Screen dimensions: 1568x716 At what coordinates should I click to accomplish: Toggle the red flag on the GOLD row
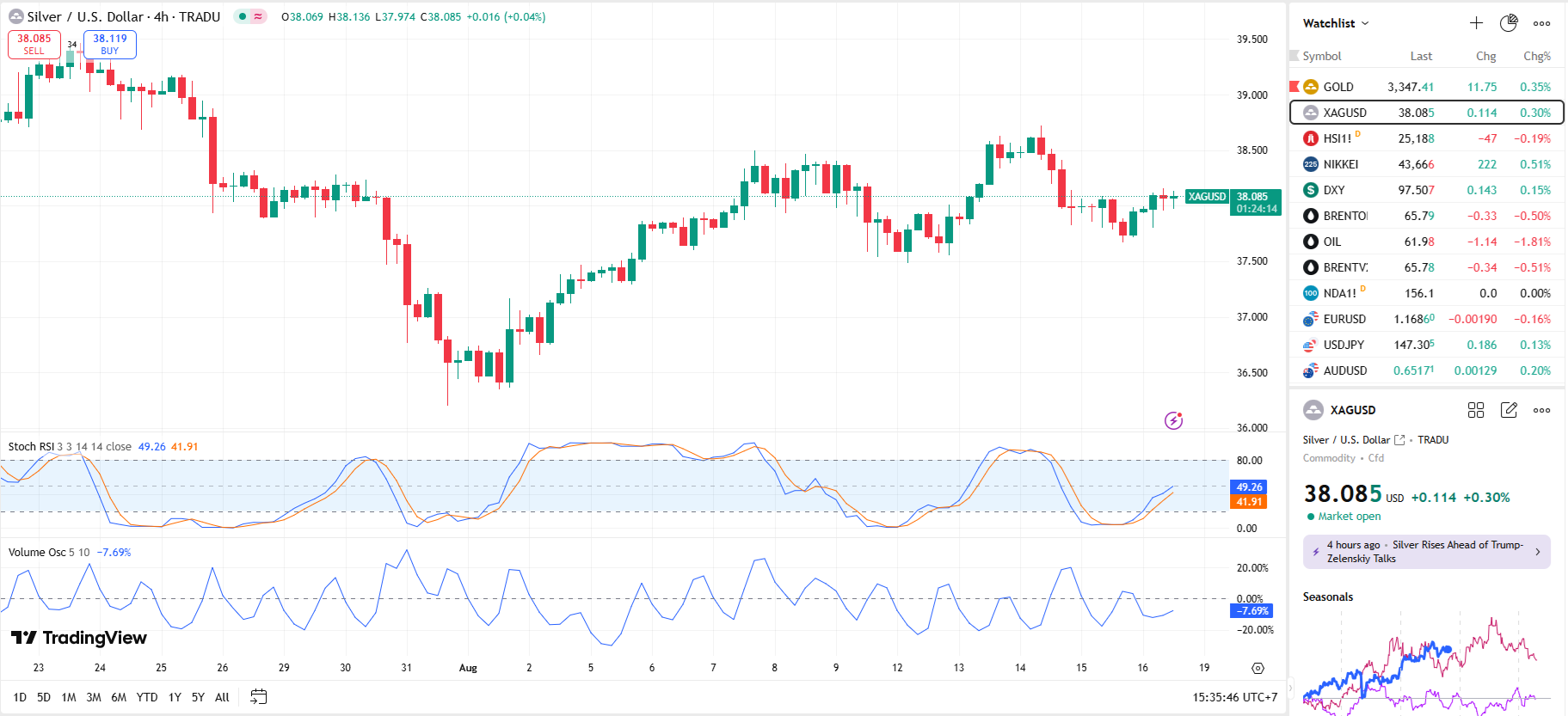tap(1294, 87)
